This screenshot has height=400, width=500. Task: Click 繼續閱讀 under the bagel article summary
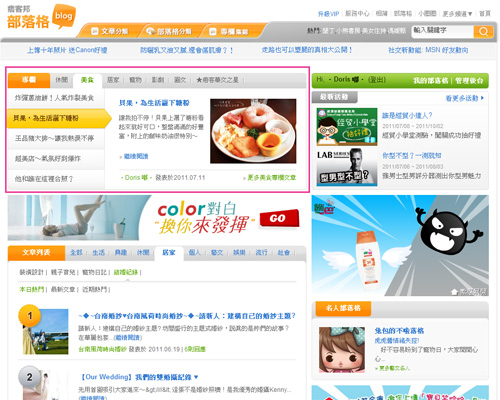[x=136, y=156]
